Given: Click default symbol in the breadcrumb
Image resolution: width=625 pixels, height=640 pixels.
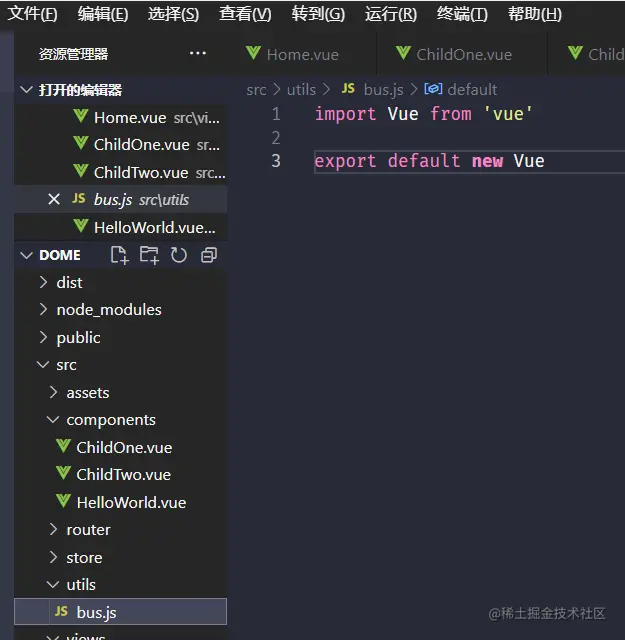Looking at the screenshot, I should pyautogui.click(x=472, y=89).
